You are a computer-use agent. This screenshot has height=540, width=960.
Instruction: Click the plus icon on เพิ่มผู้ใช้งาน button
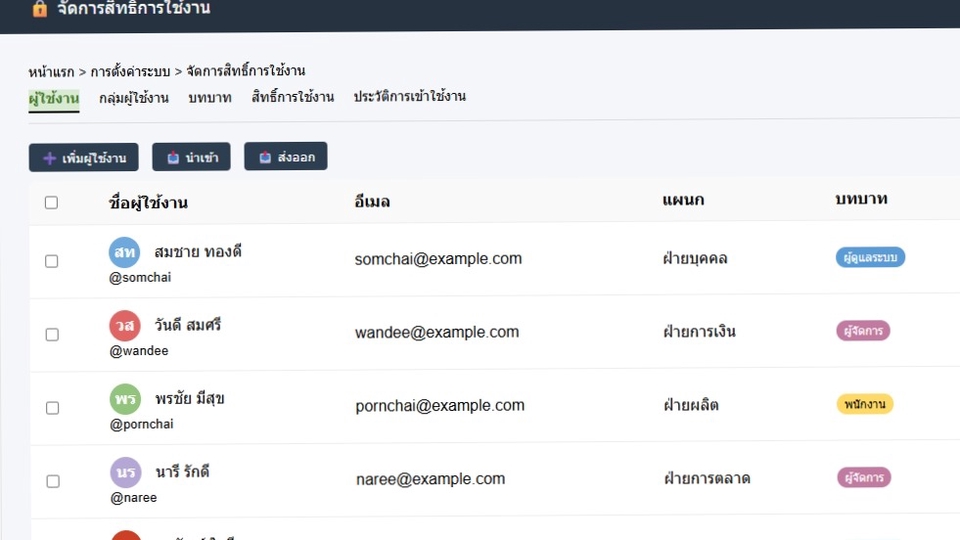50,159
